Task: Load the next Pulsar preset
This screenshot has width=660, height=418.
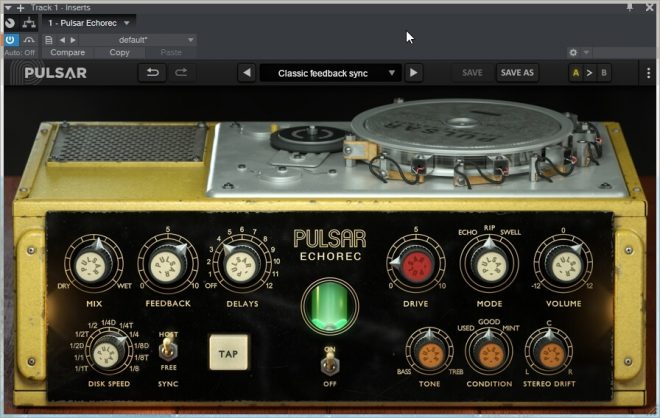Action: pyautogui.click(x=413, y=73)
